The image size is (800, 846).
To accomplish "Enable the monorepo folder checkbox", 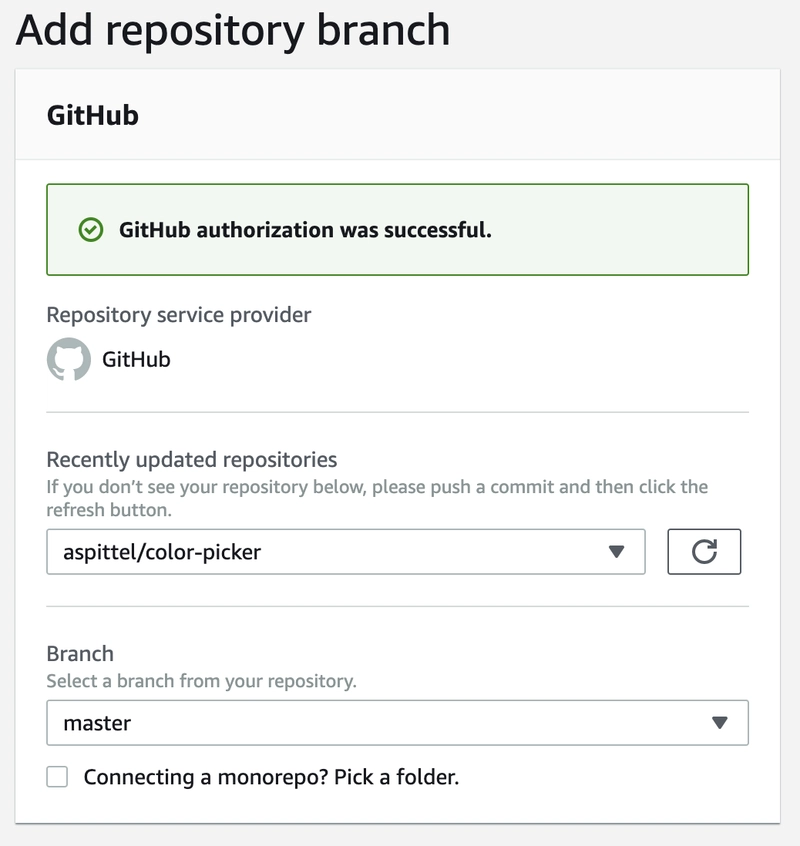I will coord(57,777).
